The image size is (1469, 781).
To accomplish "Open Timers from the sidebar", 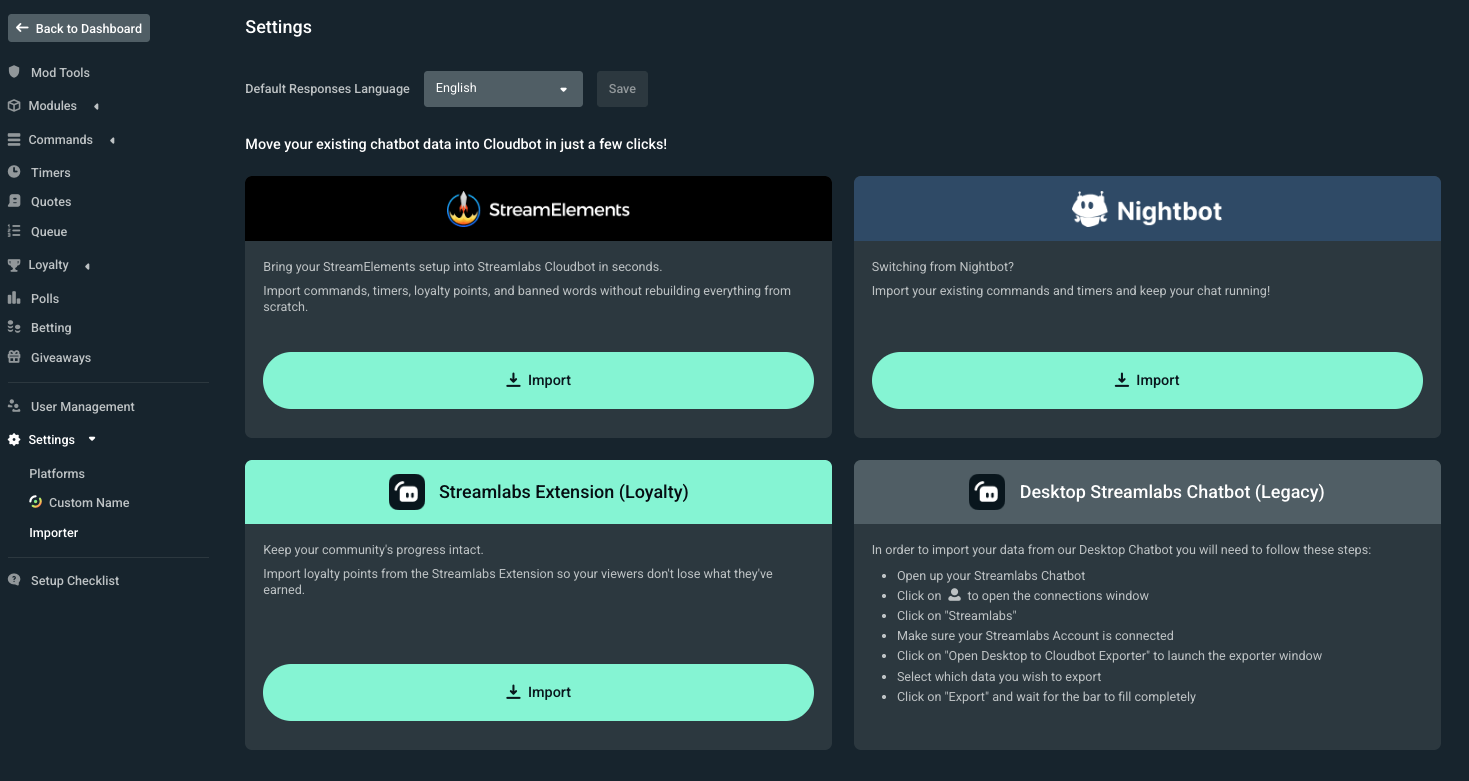I will (x=51, y=172).
